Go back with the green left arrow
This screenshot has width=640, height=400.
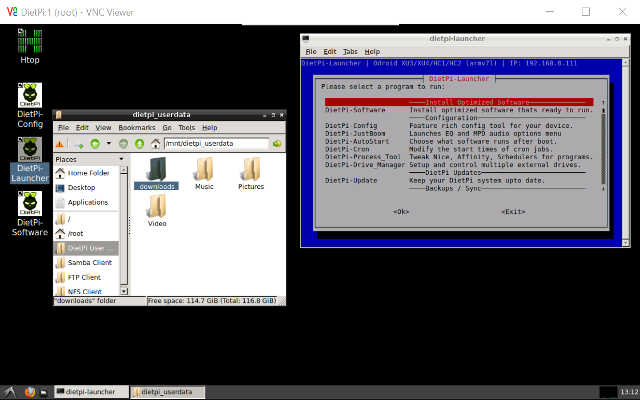pos(95,144)
